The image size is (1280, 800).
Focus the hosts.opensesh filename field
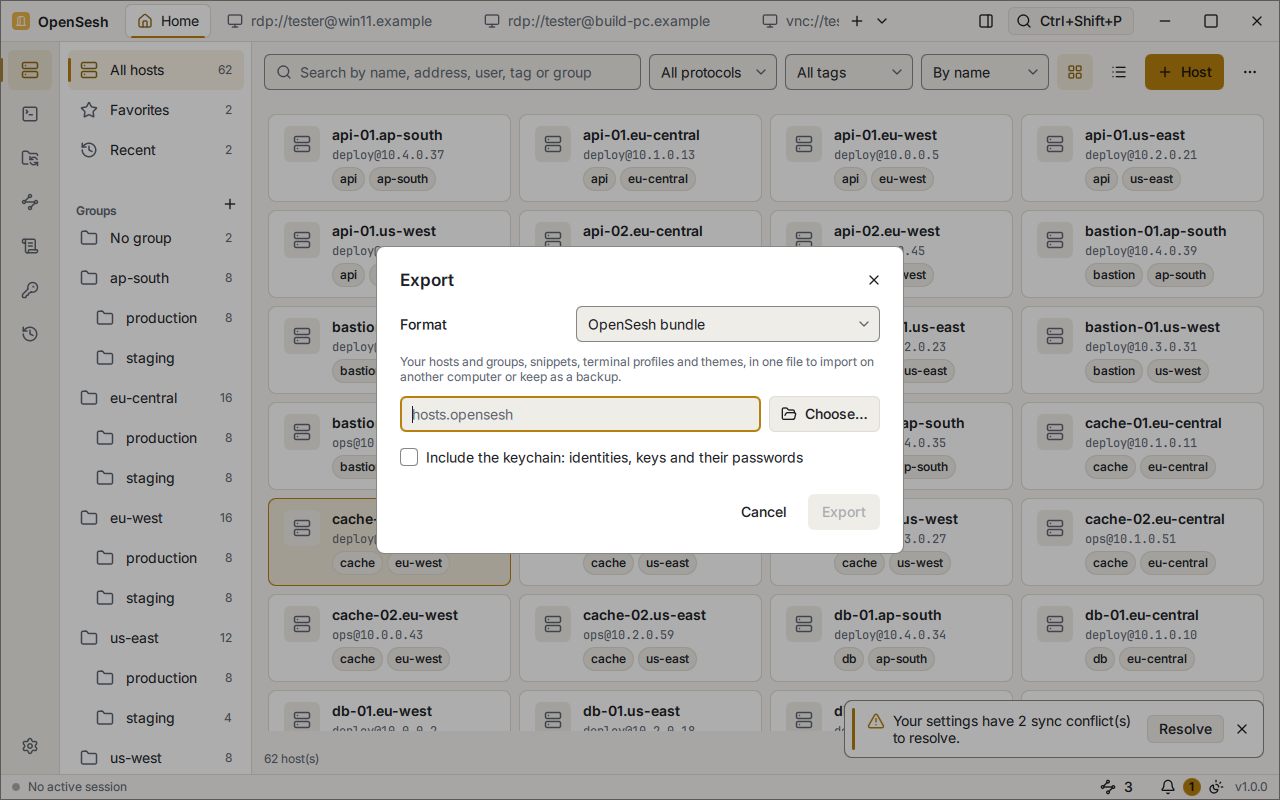pos(580,414)
